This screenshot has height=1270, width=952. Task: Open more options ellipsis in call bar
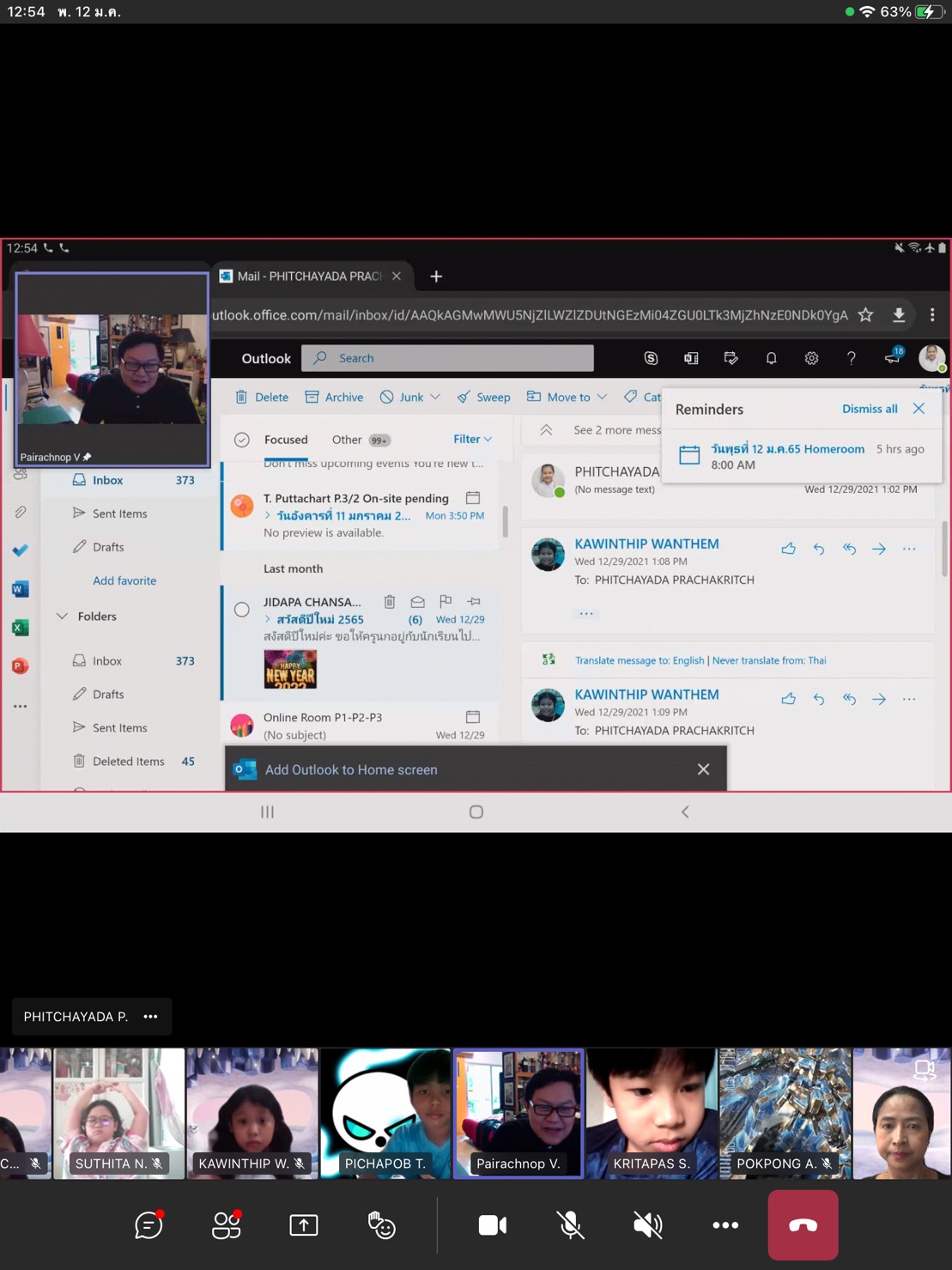(x=725, y=1225)
